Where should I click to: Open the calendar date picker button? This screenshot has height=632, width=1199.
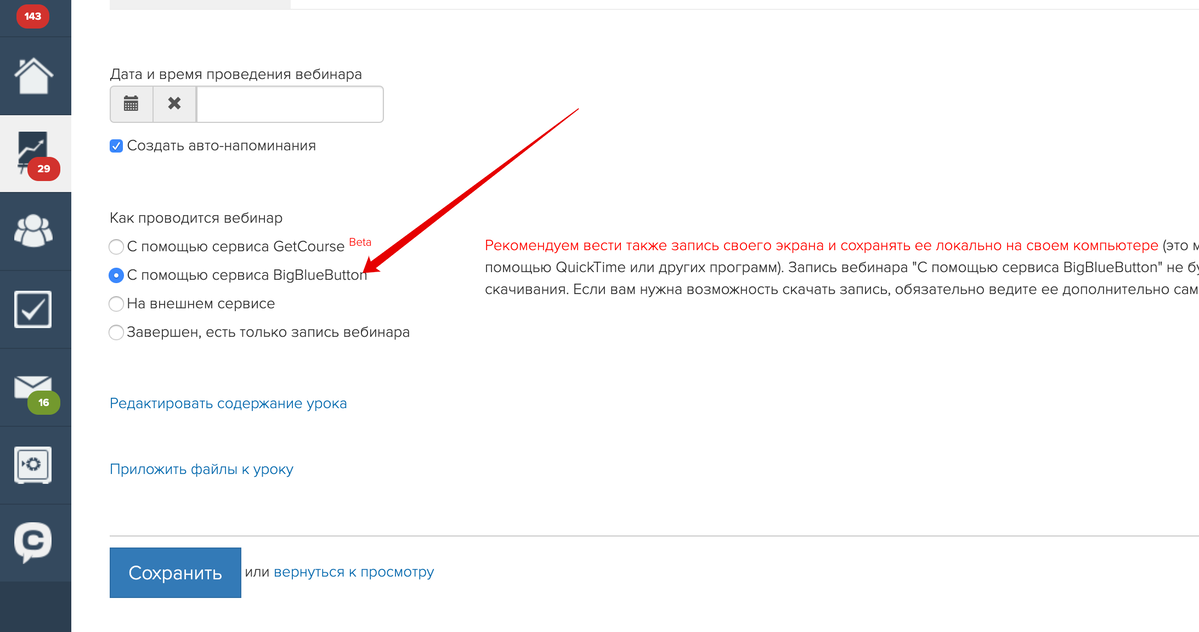click(x=132, y=104)
